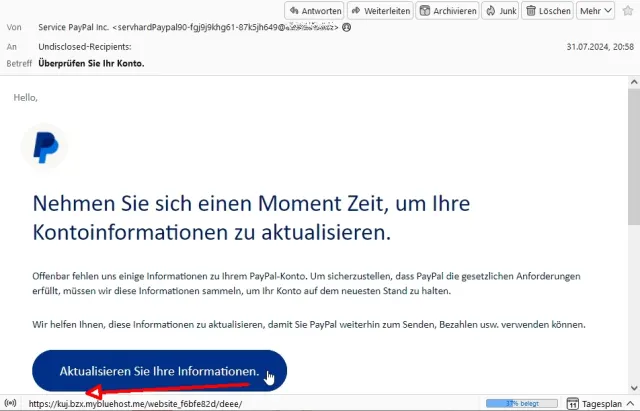Screen dimensions: 640x411
Task: Click the contact icon next to sender address
Action: tap(347, 27)
